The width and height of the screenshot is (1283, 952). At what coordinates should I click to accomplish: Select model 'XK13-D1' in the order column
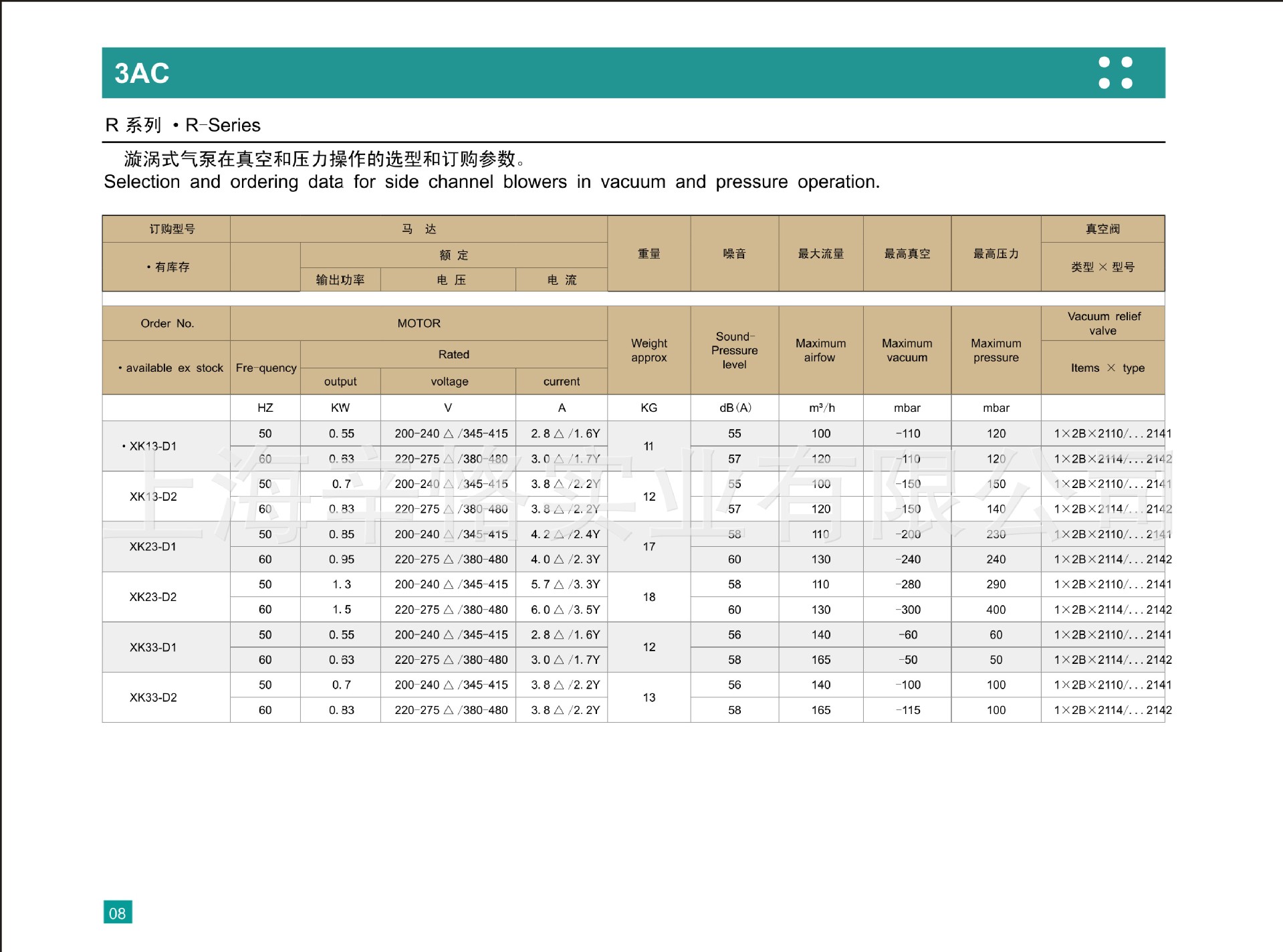(153, 447)
